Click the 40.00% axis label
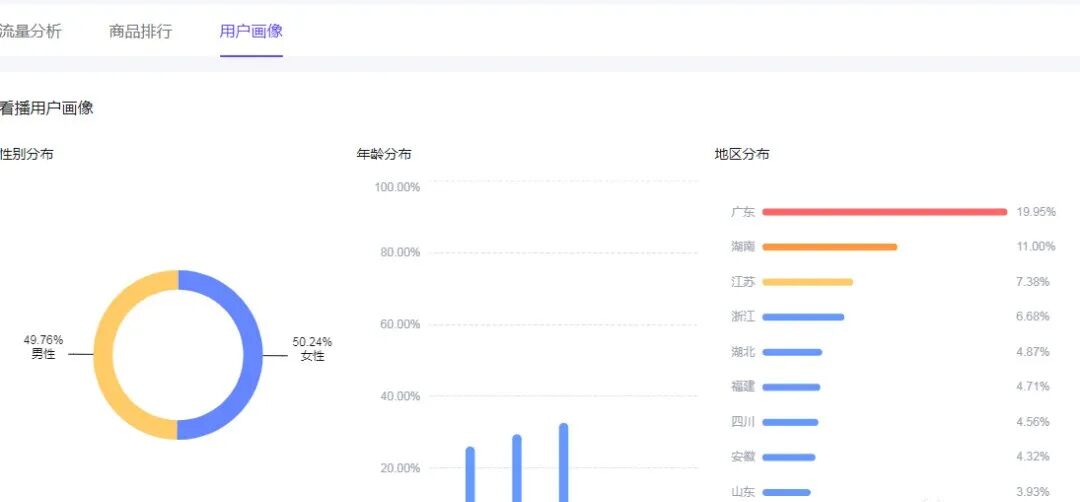This screenshot has width=1080, height=502. (x=400, y=396)
